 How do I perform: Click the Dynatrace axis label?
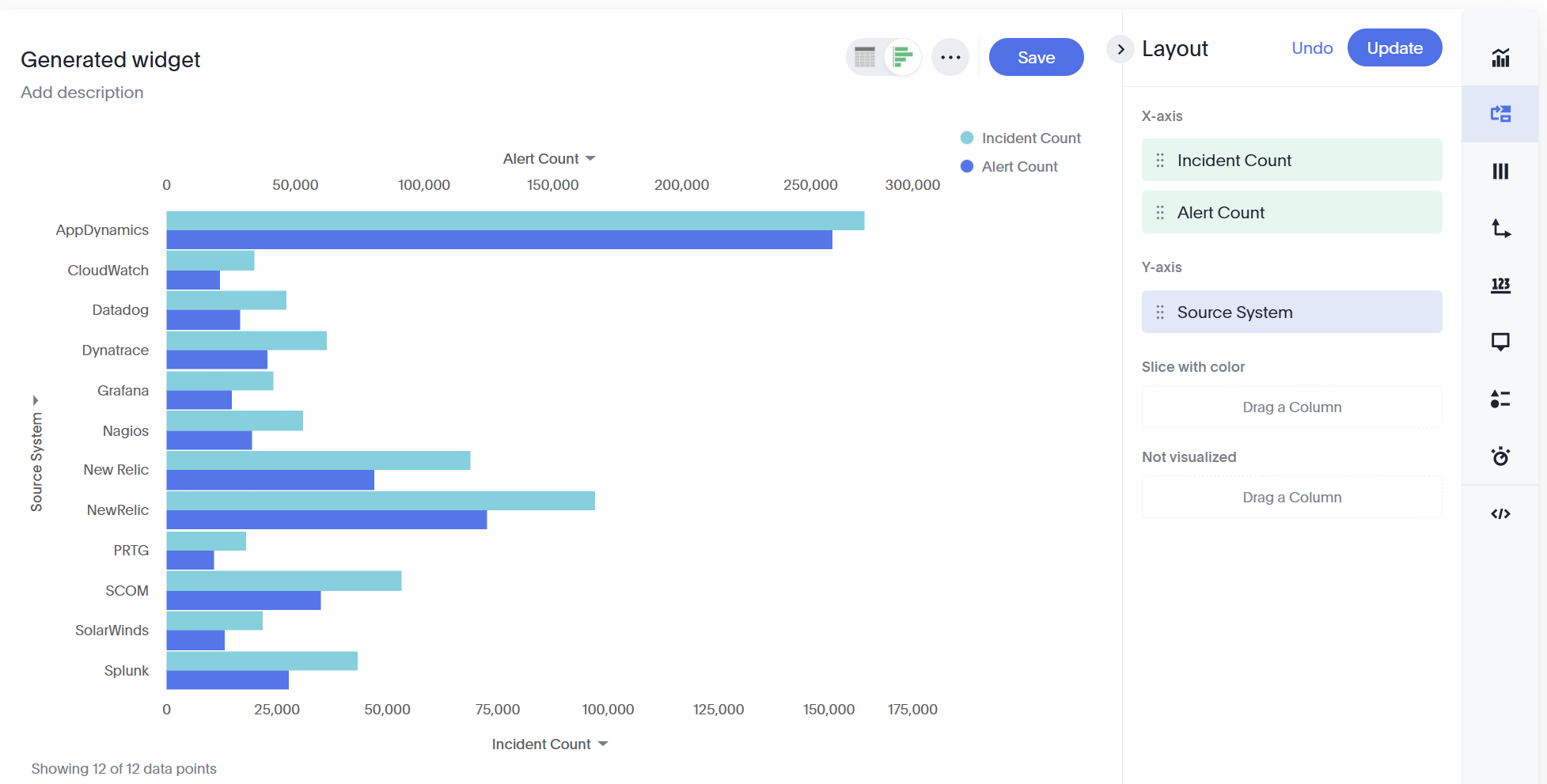point(116,350)
